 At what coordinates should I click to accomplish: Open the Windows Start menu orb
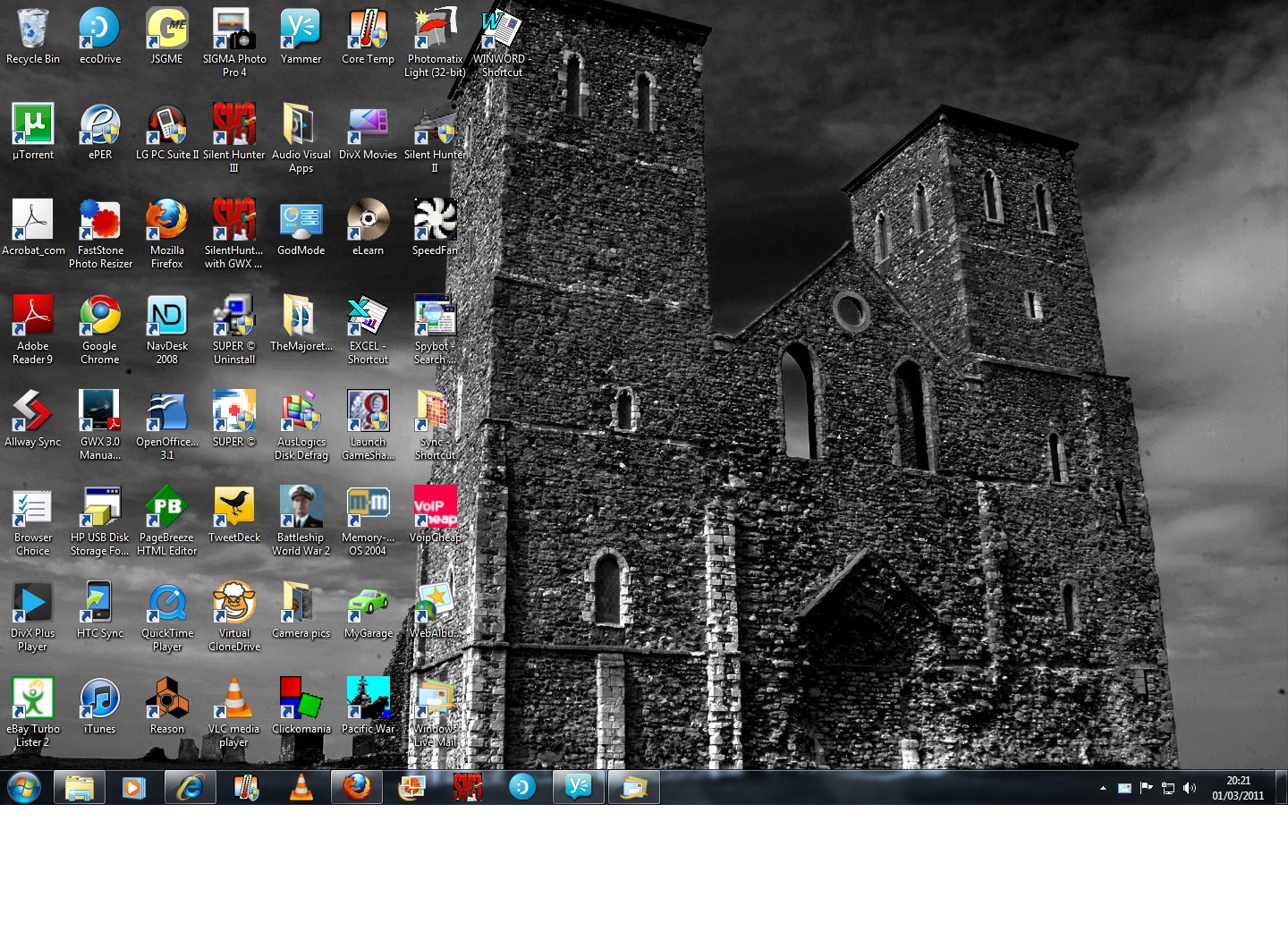pyautogui.click(x=24, y=788)
